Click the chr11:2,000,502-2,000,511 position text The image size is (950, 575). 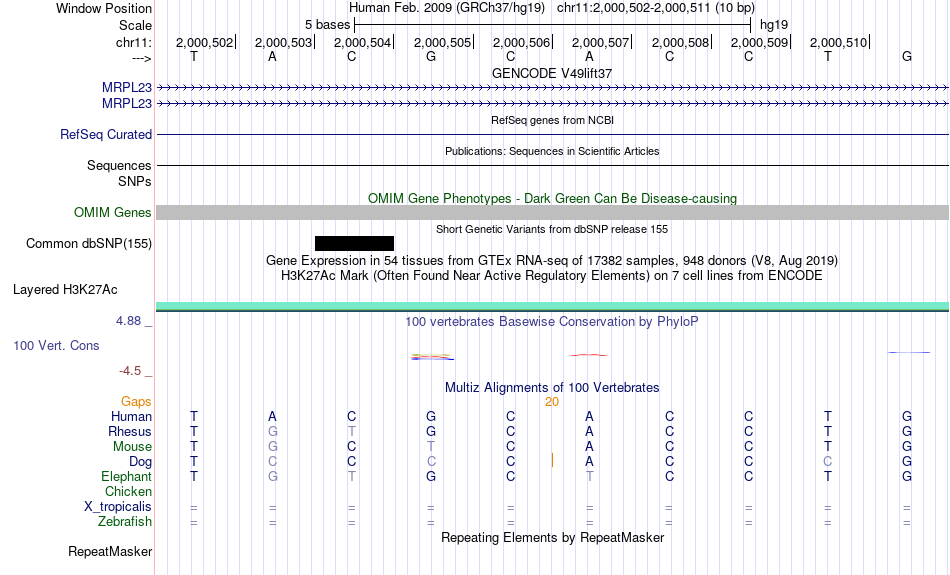coord(656,8)
